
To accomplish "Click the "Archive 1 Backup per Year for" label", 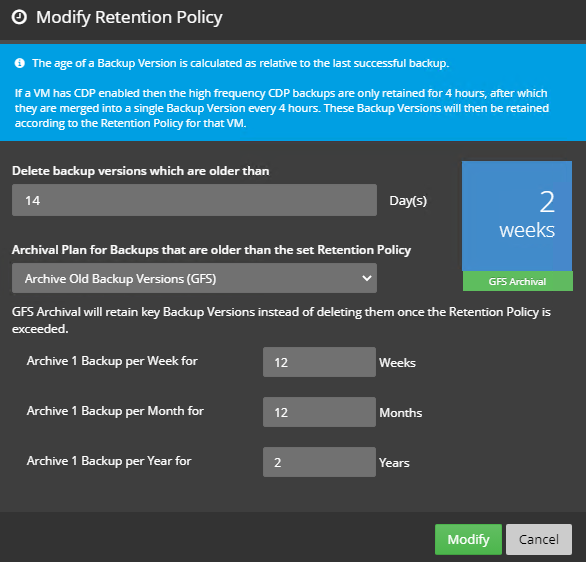I will click(109, 461).
